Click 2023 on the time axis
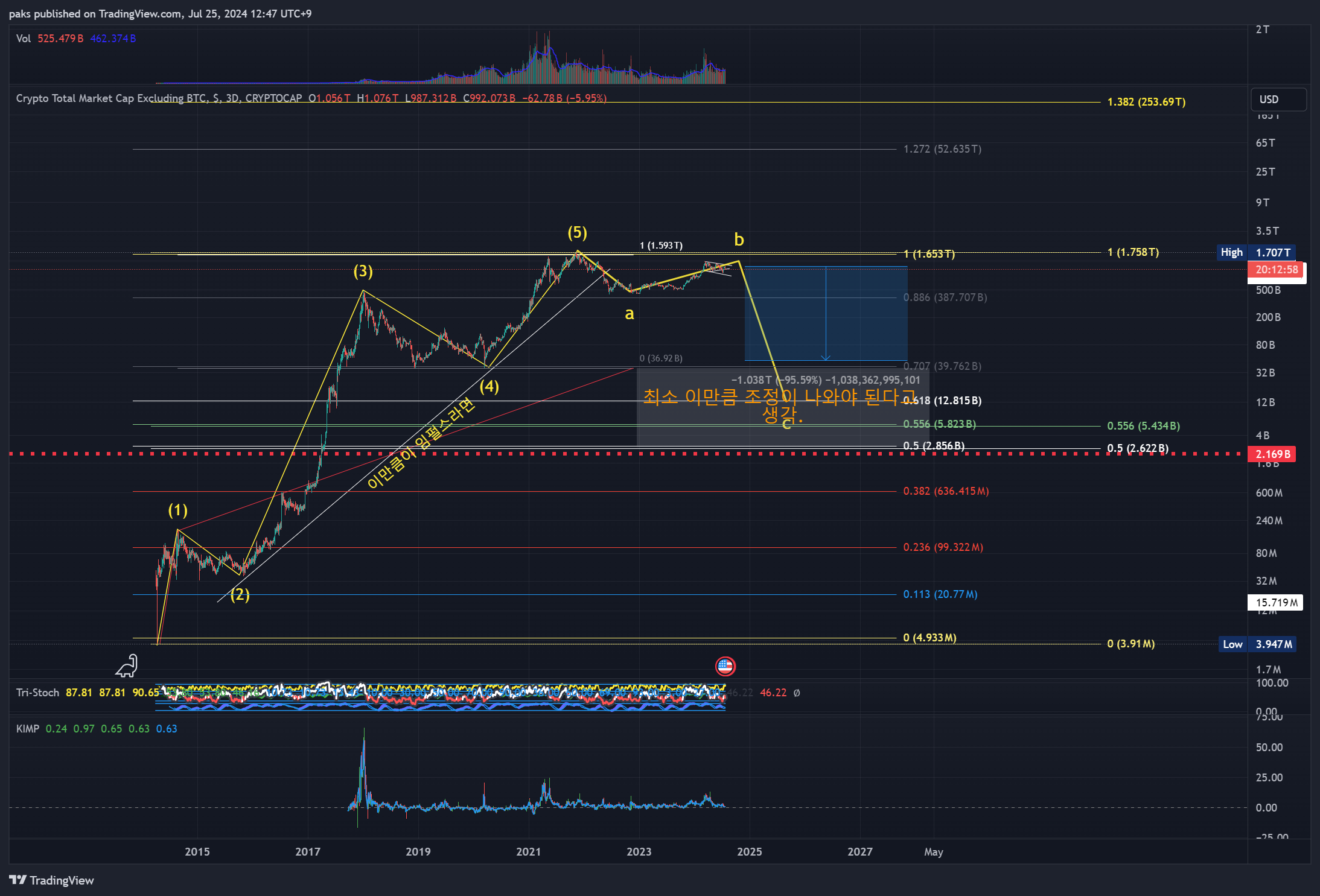1320x896 pixels. pos(639,852)
